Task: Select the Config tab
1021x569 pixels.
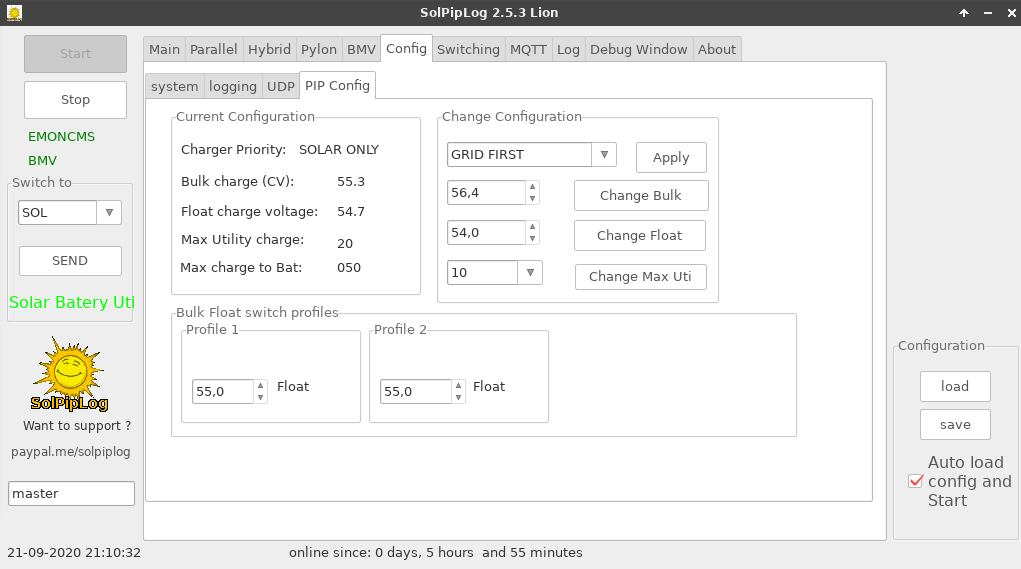Action: pyautogui.click(x=406, y=48)
